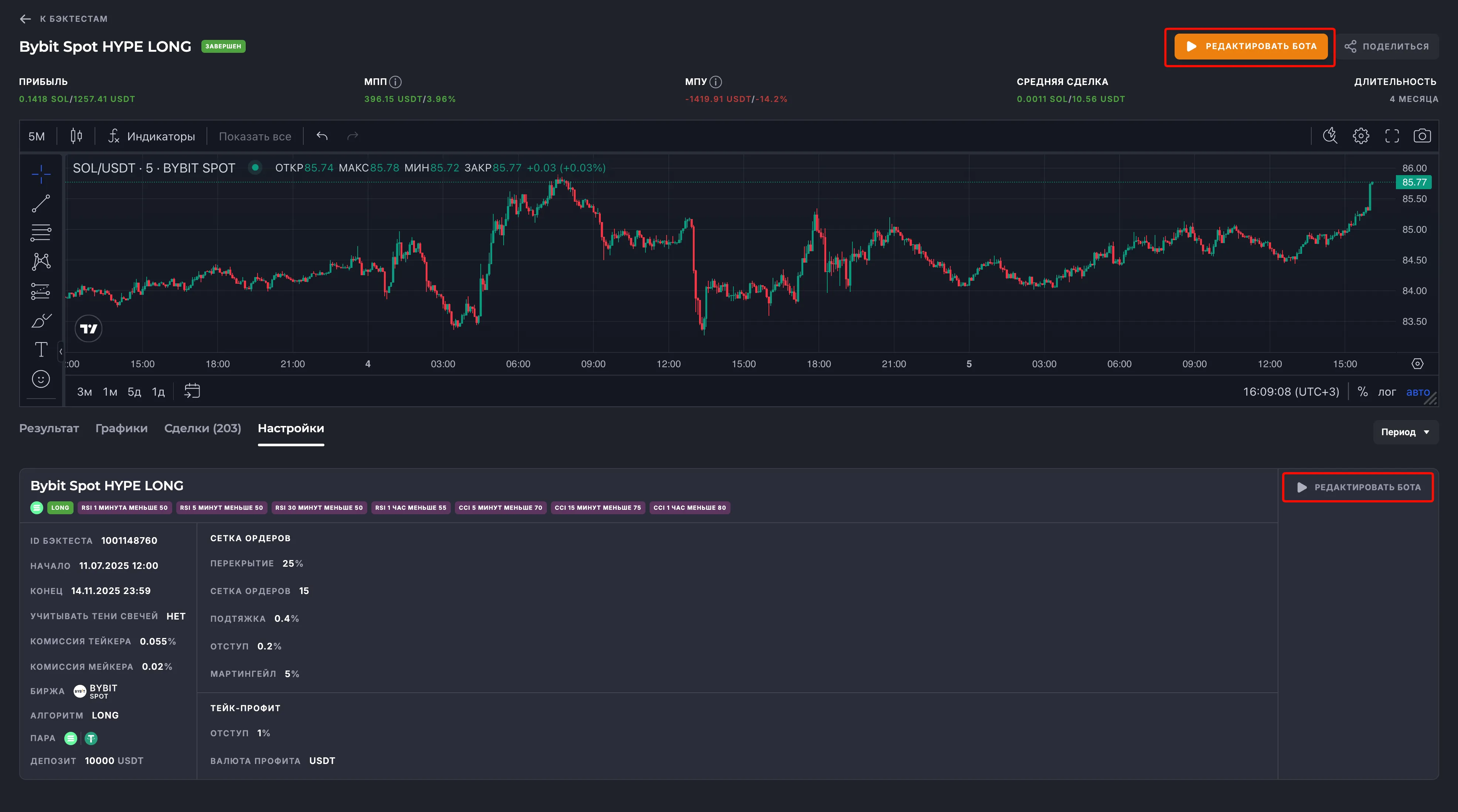Image resolution: width=1458 pixels, height=812 pixels.
Task: Toggle percent scale mode
Action: click(1362, 392)
